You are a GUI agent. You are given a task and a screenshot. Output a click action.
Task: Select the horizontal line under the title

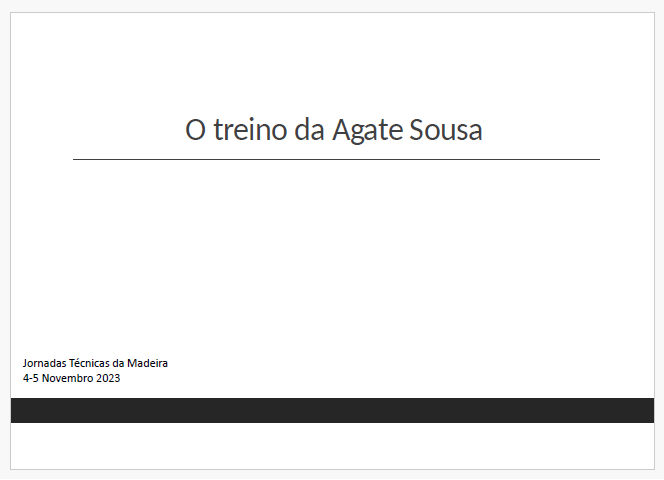[336, 159]
